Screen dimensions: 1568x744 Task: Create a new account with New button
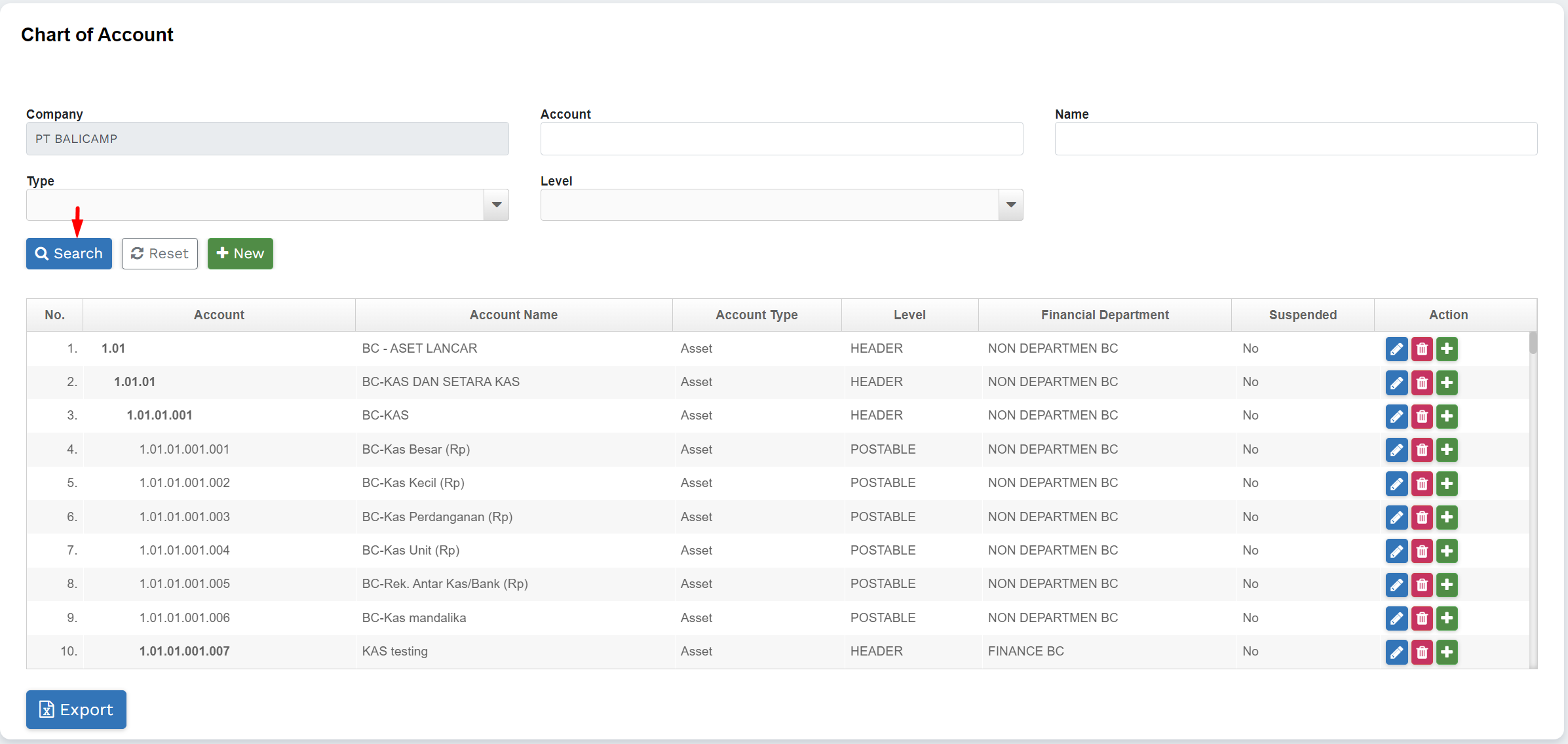(240, 254)
